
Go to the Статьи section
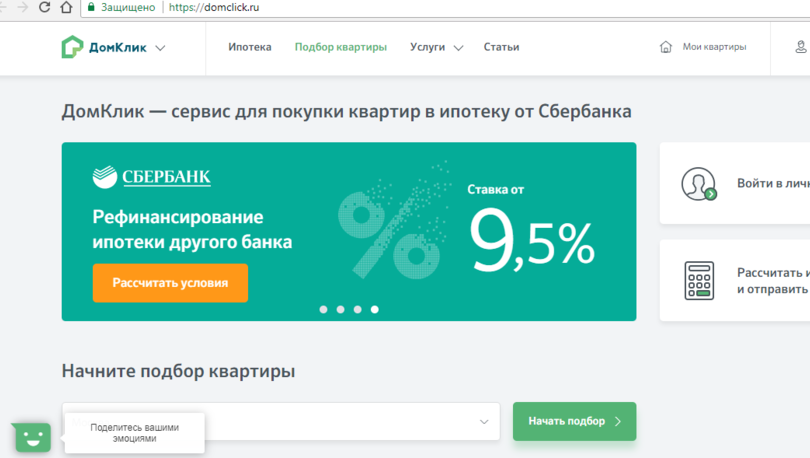(501, 47)
